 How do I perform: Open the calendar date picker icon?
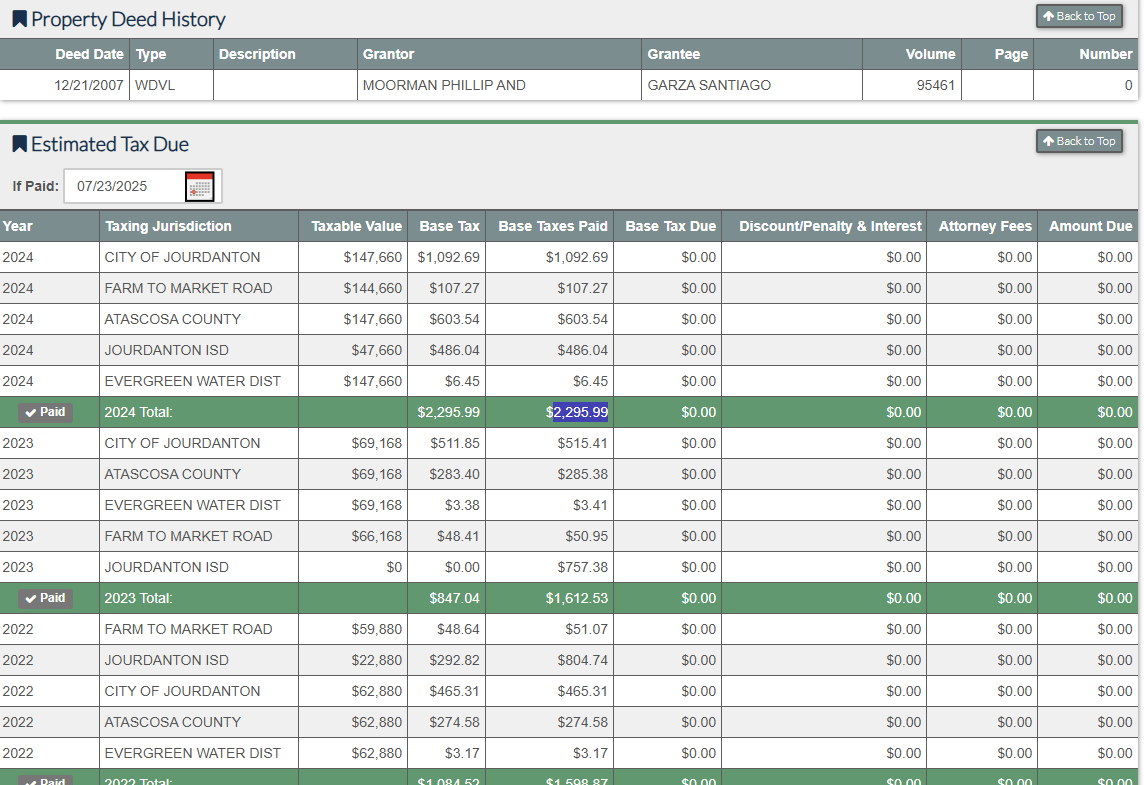tap(200, 186)
